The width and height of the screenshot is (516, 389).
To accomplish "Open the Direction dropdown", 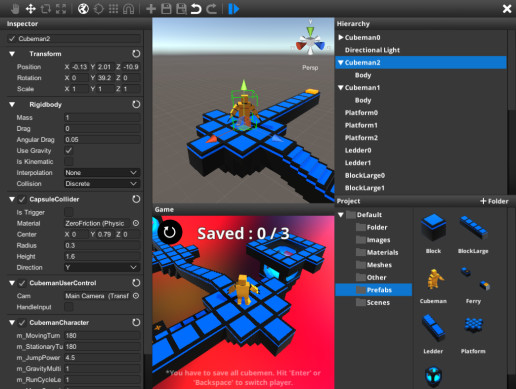I will [x=102, y=267].
